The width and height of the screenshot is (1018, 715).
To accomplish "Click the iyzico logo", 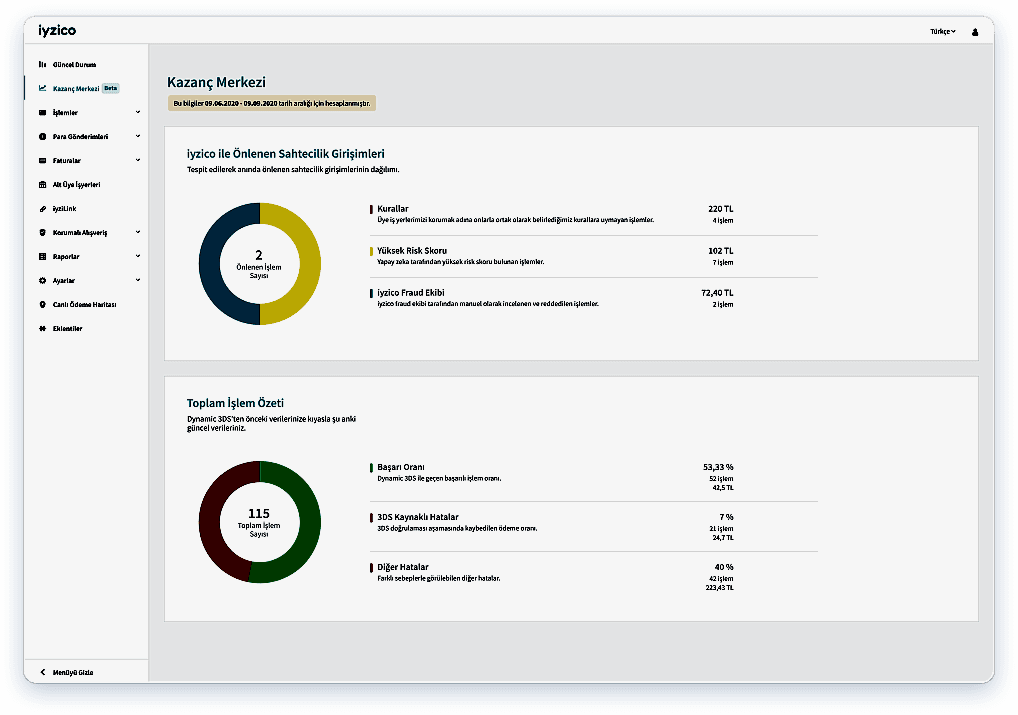I will pyautogui.click(x=57, y=31).
